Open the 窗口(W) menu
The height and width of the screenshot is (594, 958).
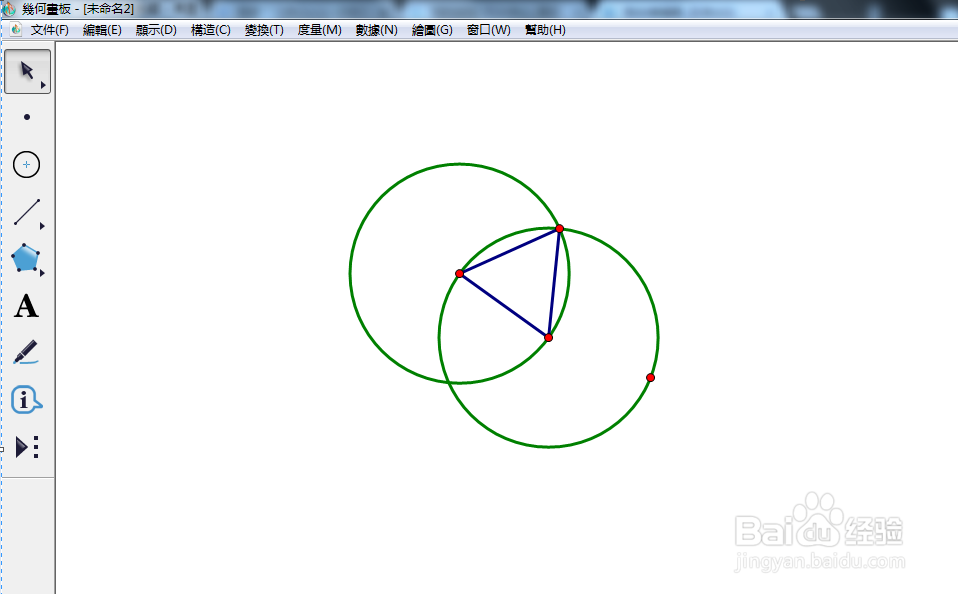coord(488,30)
